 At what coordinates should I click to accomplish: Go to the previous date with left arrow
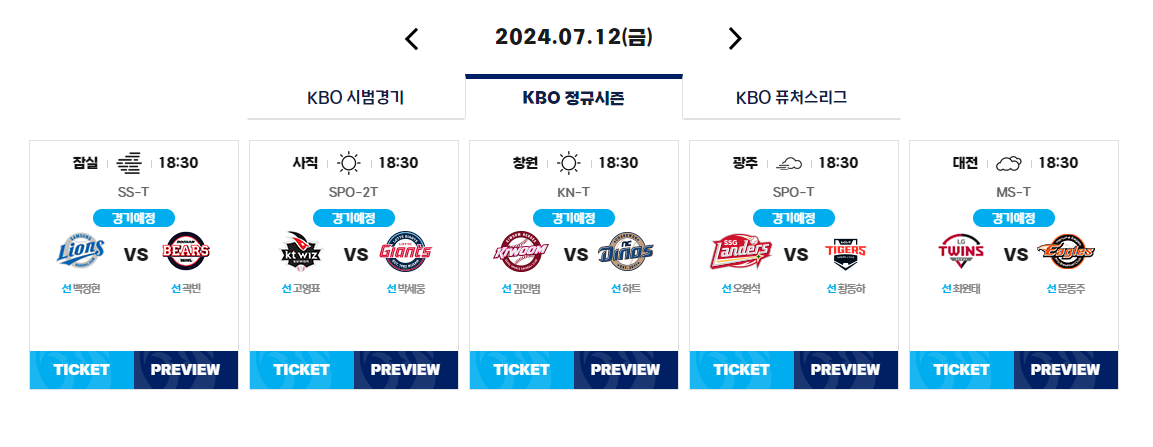tap(412, 39)
